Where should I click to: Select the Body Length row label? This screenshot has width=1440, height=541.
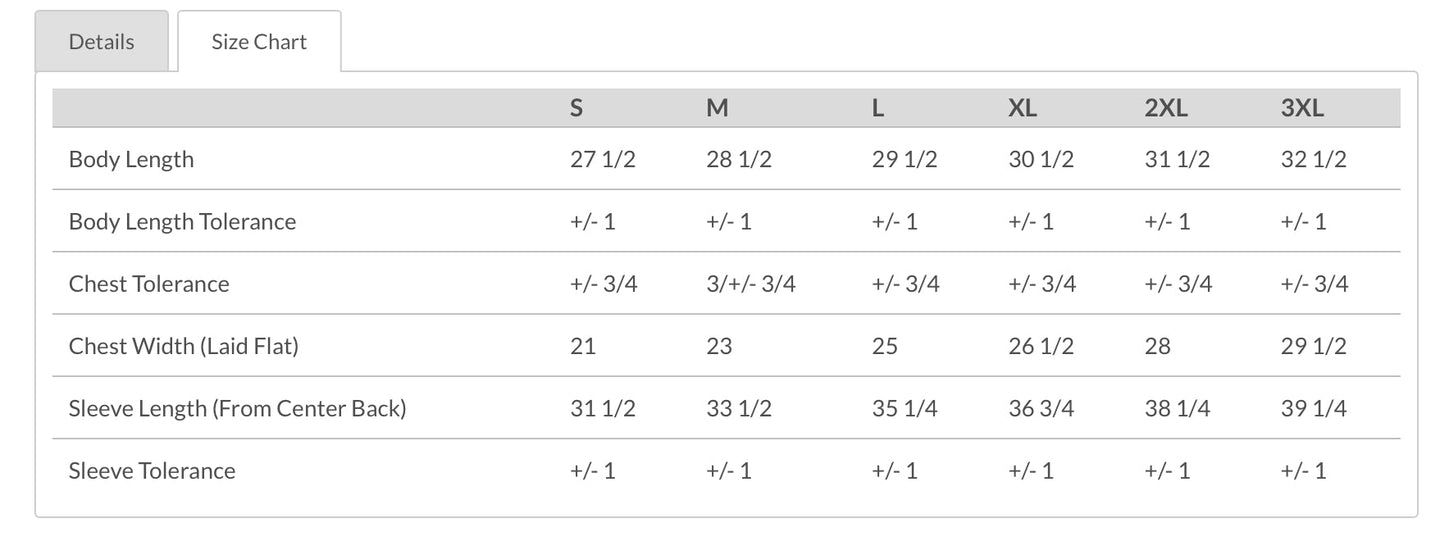click(131, 160)
